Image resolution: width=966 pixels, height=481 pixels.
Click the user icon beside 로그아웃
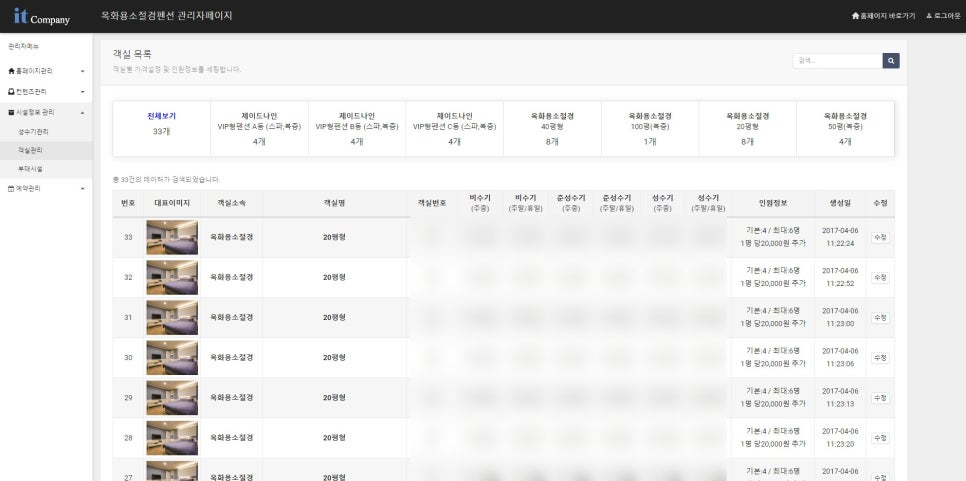[929, 16]
